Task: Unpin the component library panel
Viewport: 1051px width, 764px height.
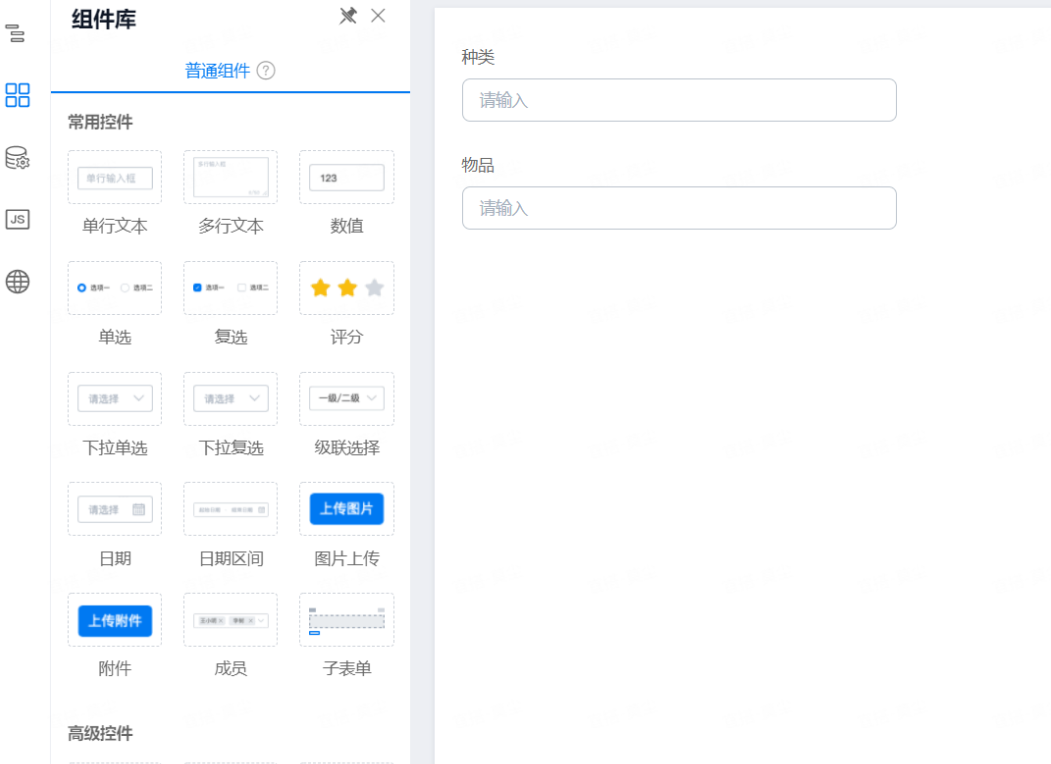Action: pyautogui.click(x=348, y=16)
